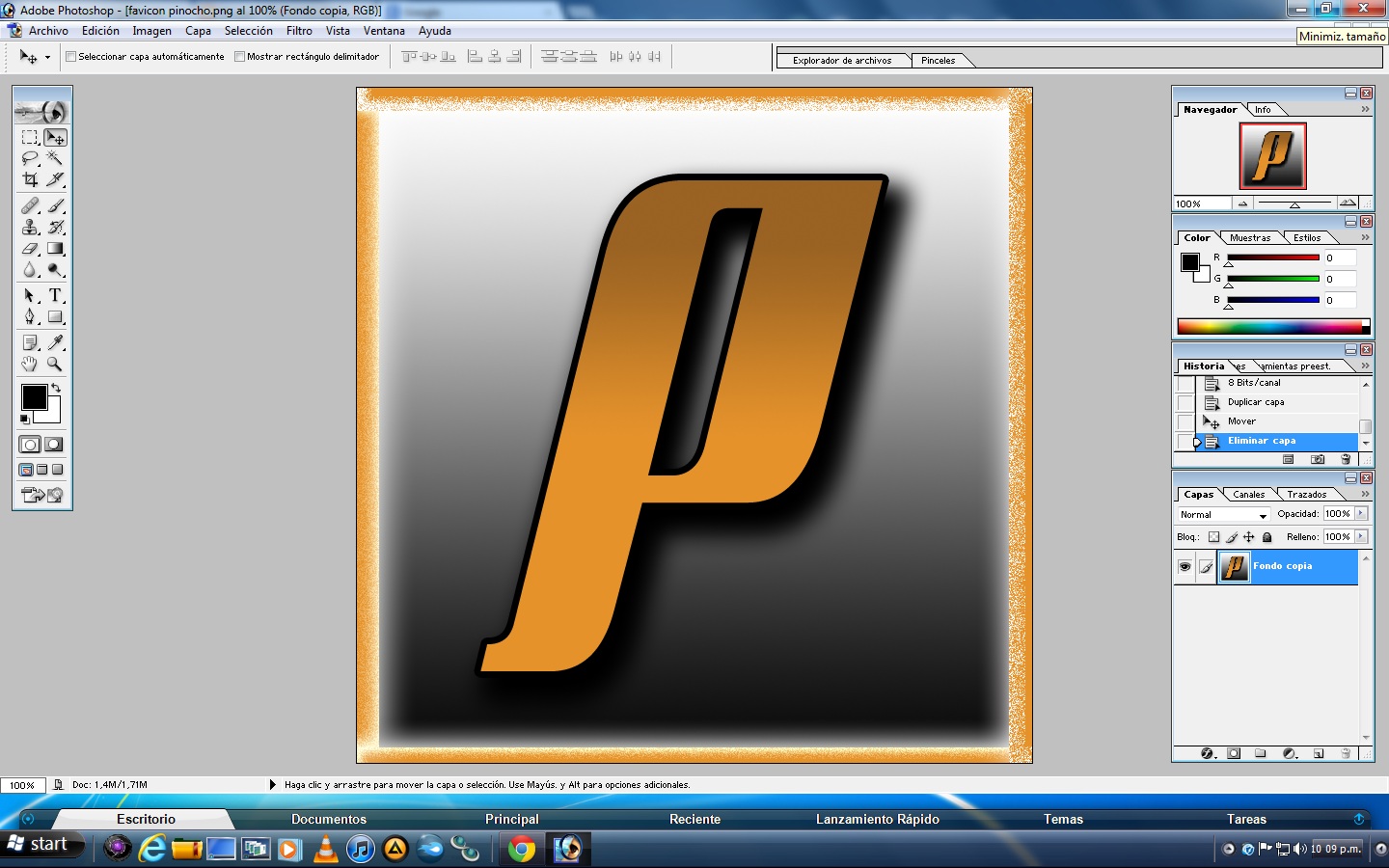Screen dimensions: 1389x868
Task: Open the Filtro menu
Action: click(x=299, y=31)
